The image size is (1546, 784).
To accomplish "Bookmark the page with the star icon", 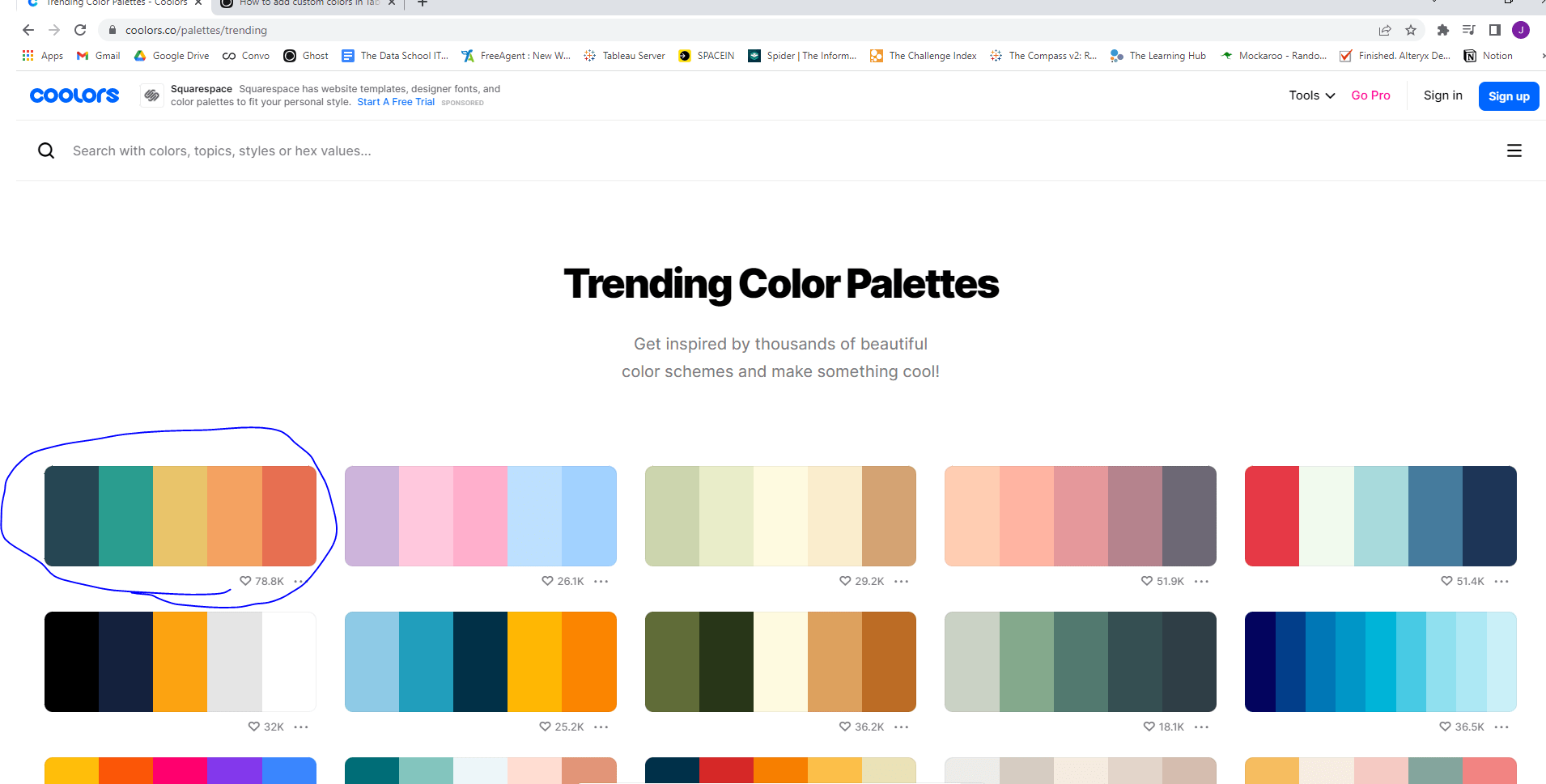I will 1412,30.
